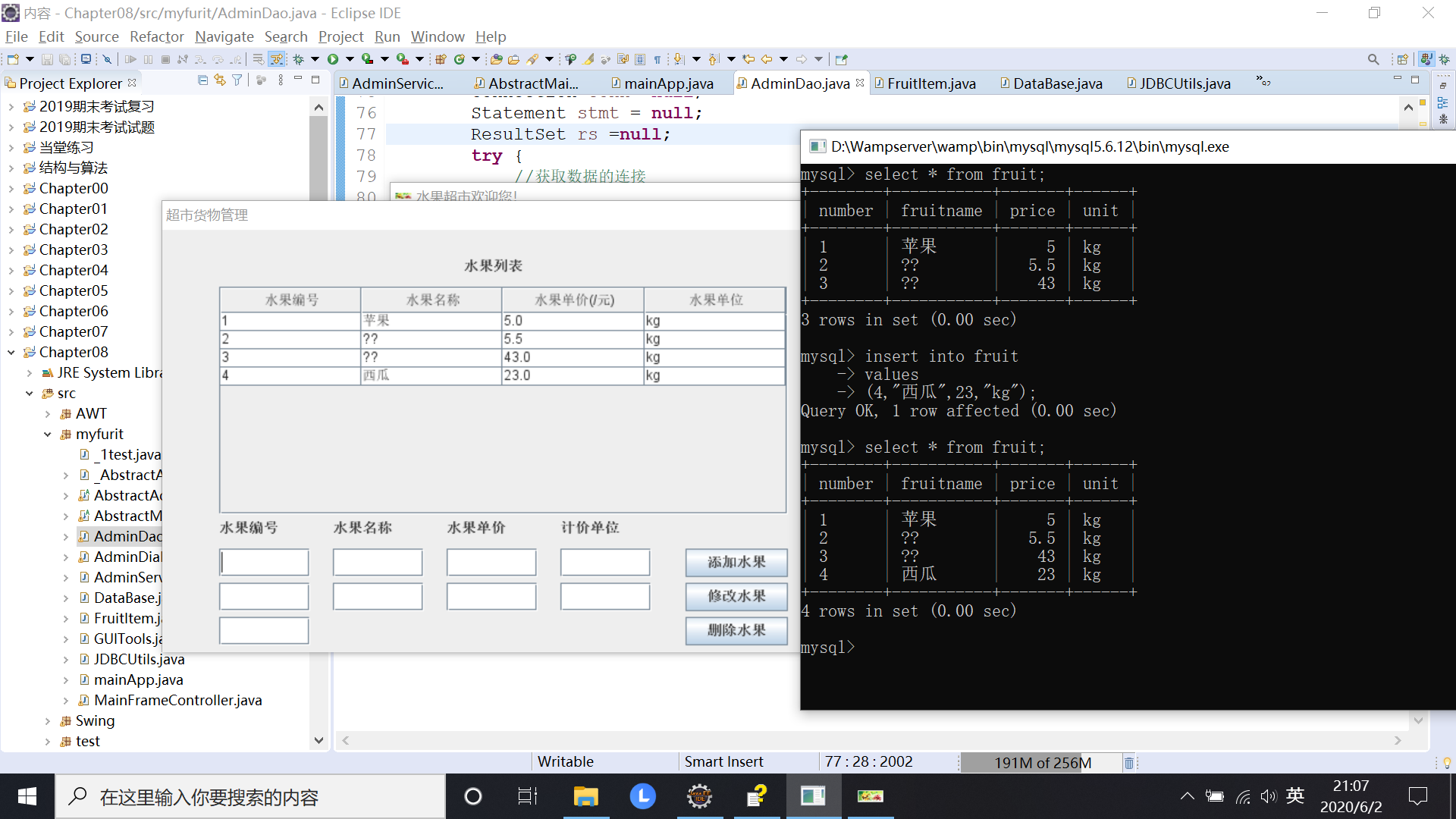This screenshot has height=819, width=1456.
Task: Click the External Tools run icon
Action: click(403, 59)
